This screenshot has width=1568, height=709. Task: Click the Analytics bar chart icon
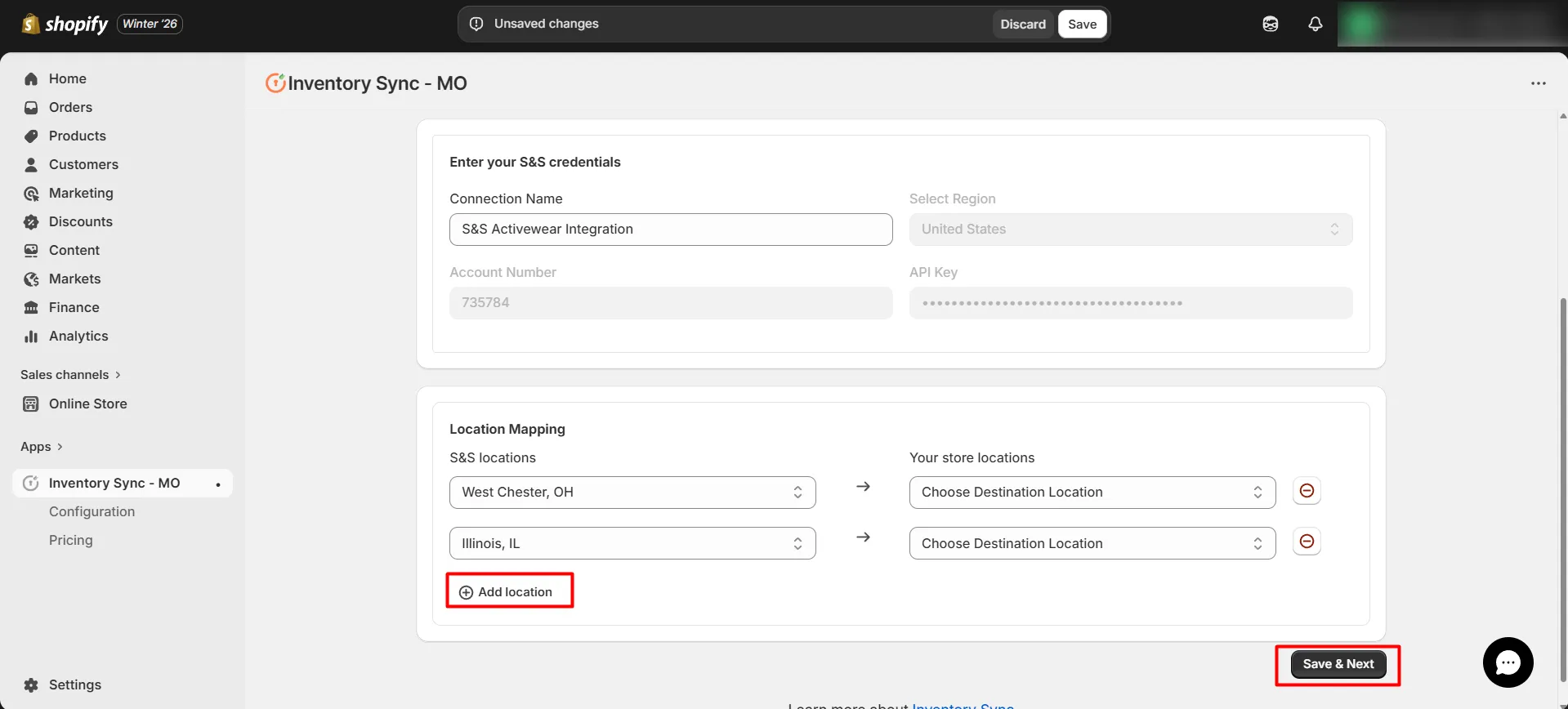pyautogui.click(x=31, y=336)
